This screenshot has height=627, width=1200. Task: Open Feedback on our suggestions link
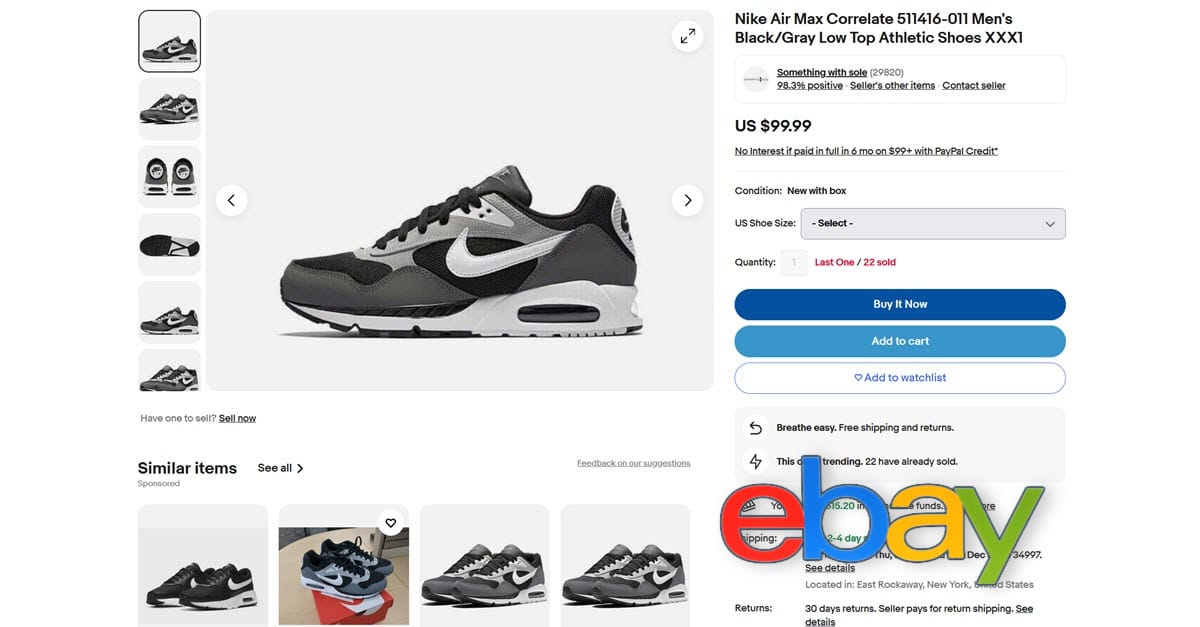click(633, 463)
